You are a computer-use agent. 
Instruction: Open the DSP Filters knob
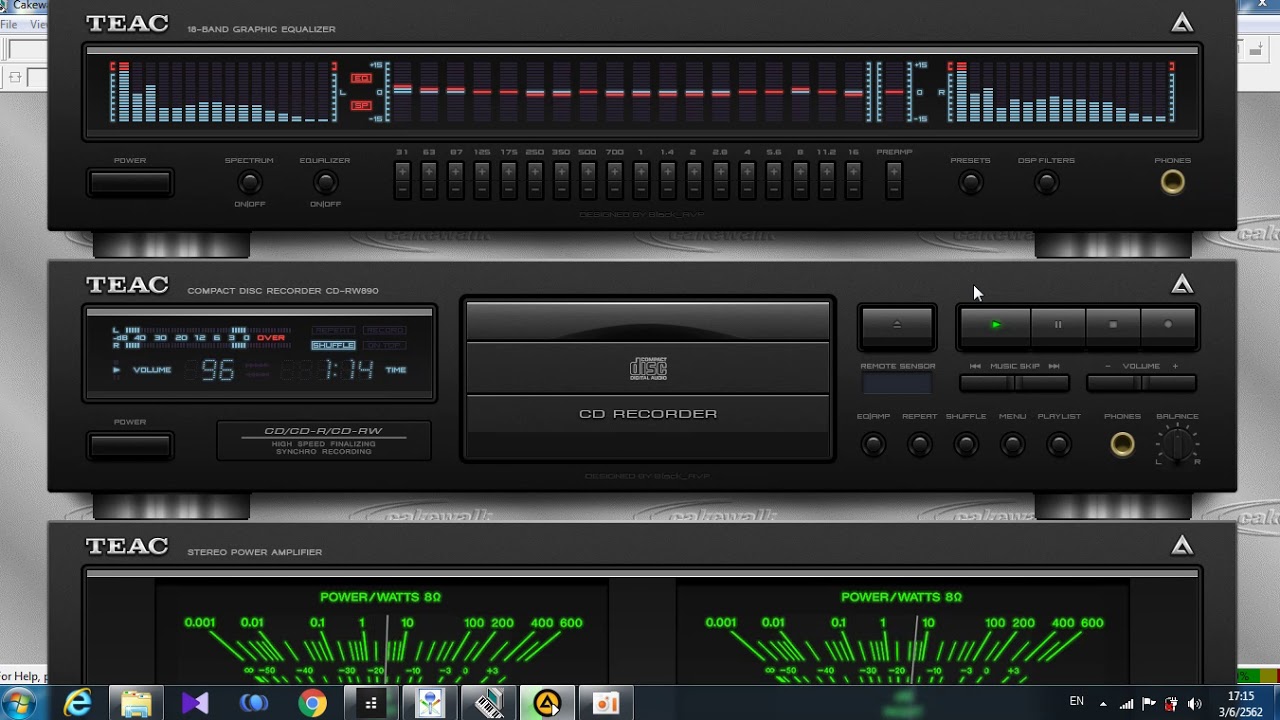1046,182
